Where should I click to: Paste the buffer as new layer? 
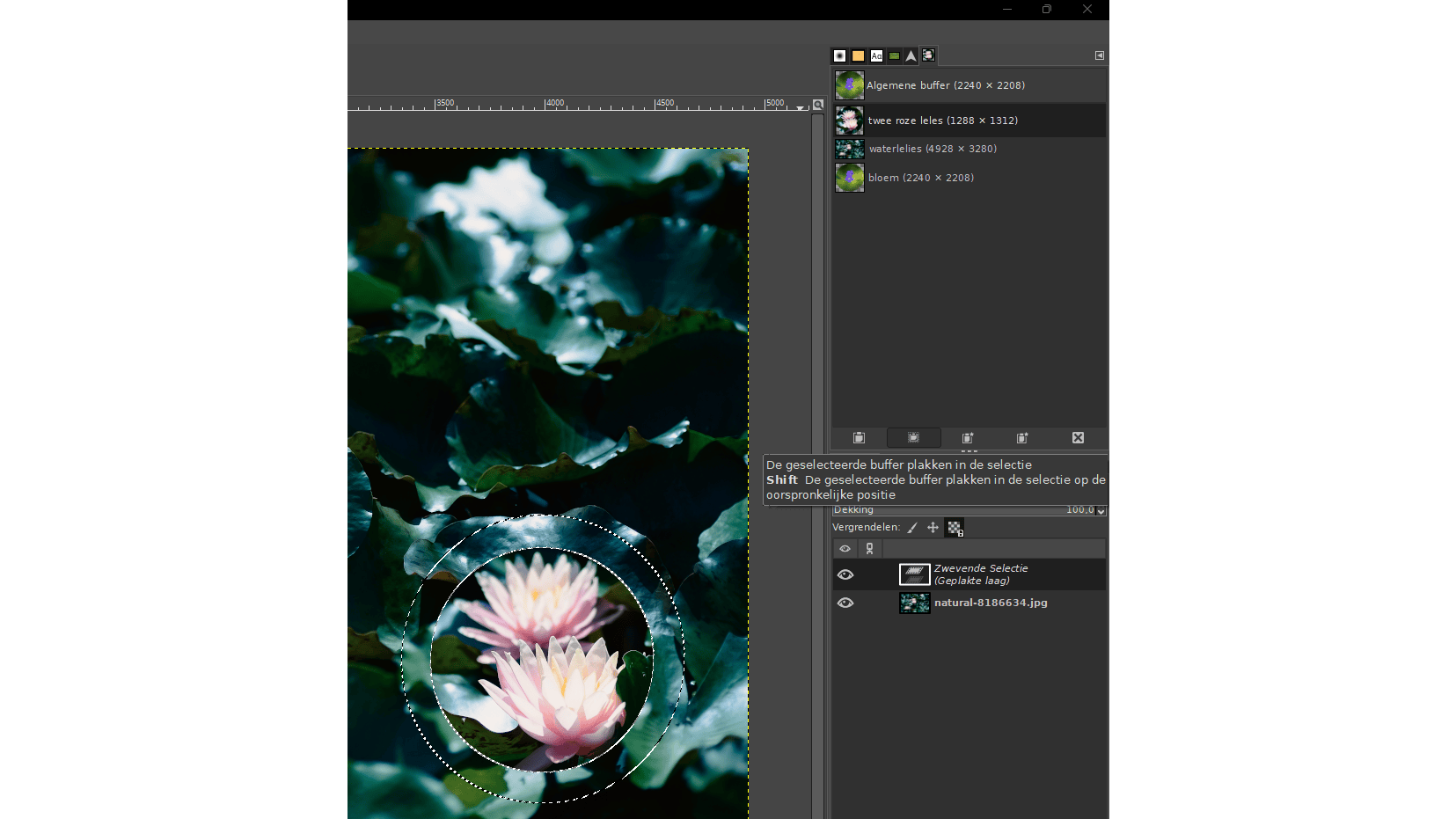coord(968,437)
